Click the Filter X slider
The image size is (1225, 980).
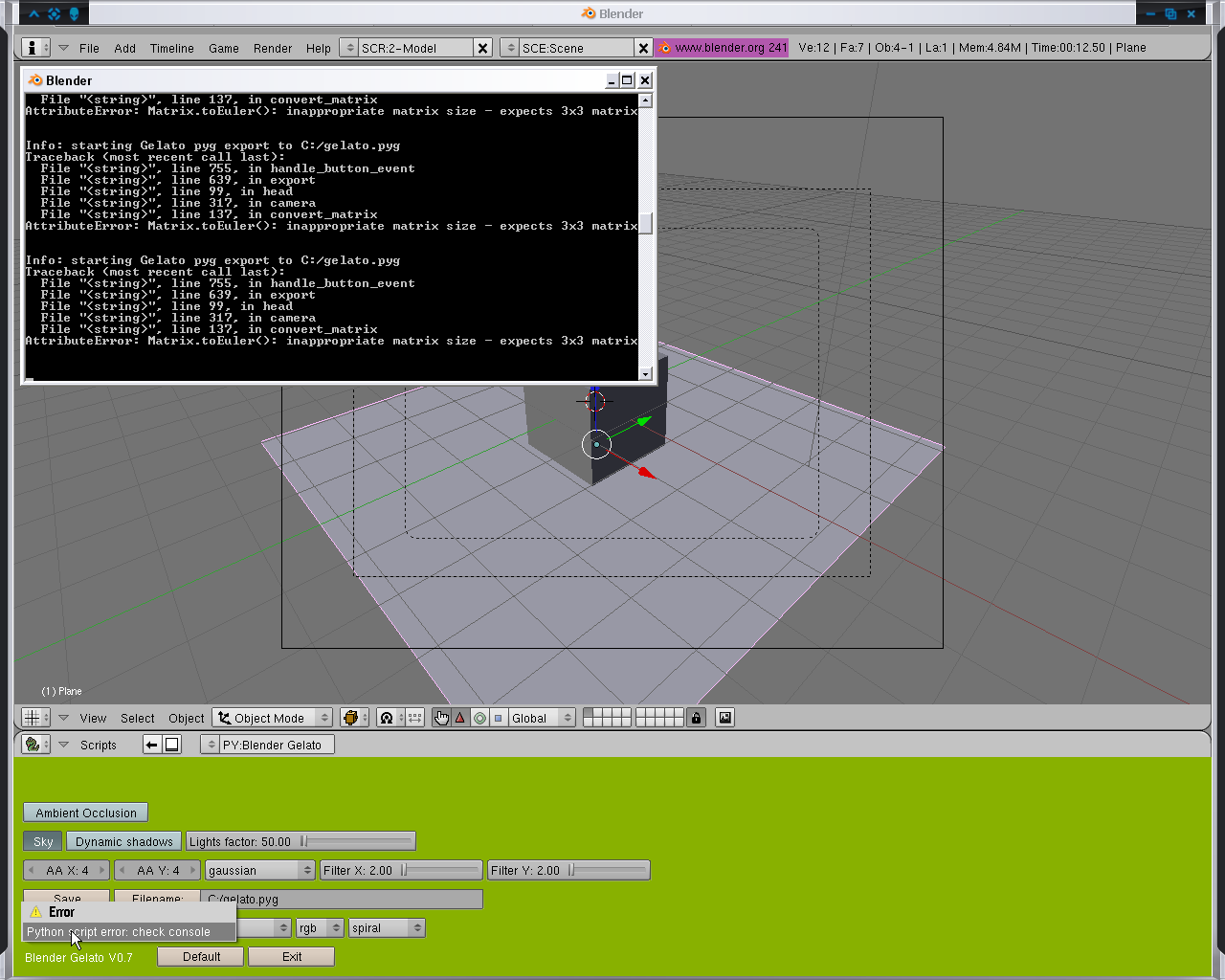pos(401,870)
